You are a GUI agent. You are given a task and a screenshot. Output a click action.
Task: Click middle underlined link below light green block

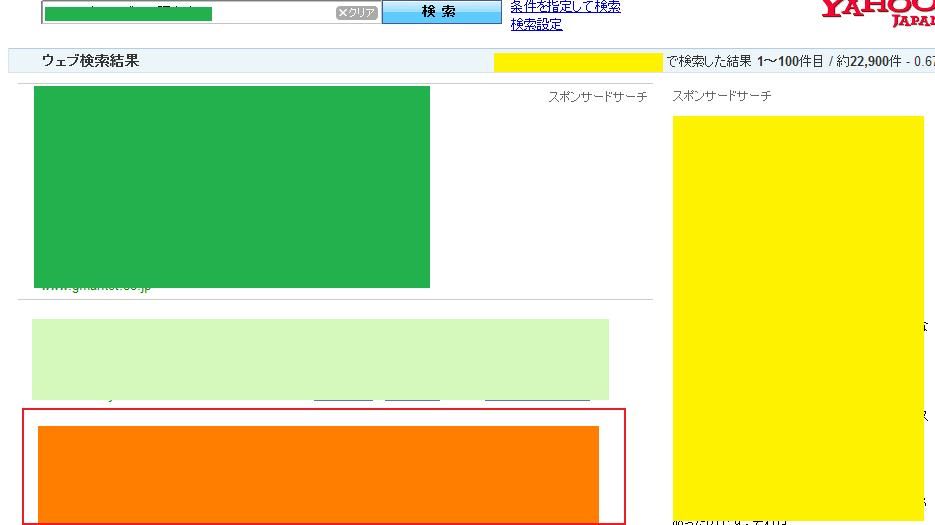pyautogui.click(x=412, y=400)
